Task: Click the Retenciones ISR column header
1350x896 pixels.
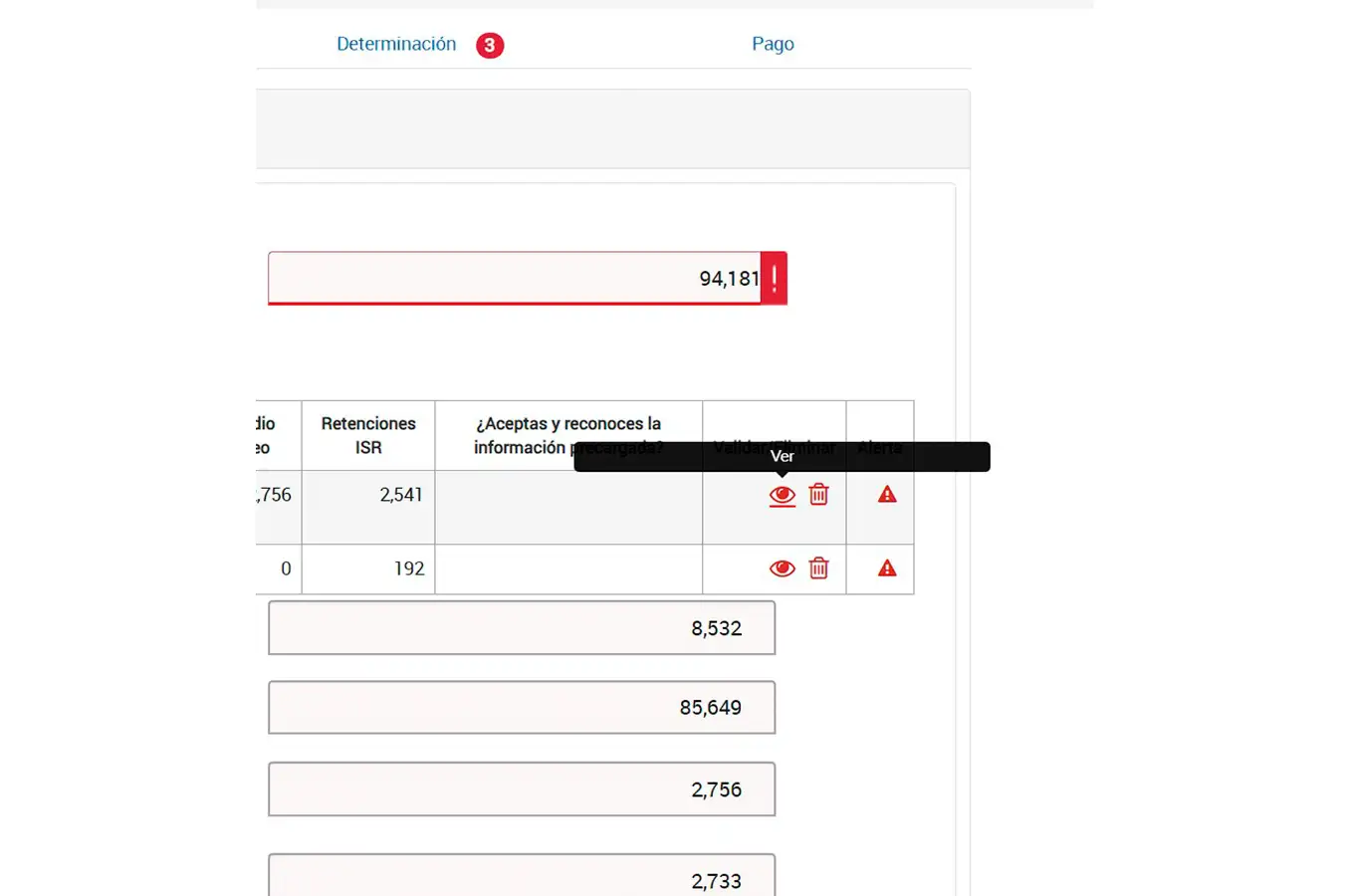Action: pos(368,435)
